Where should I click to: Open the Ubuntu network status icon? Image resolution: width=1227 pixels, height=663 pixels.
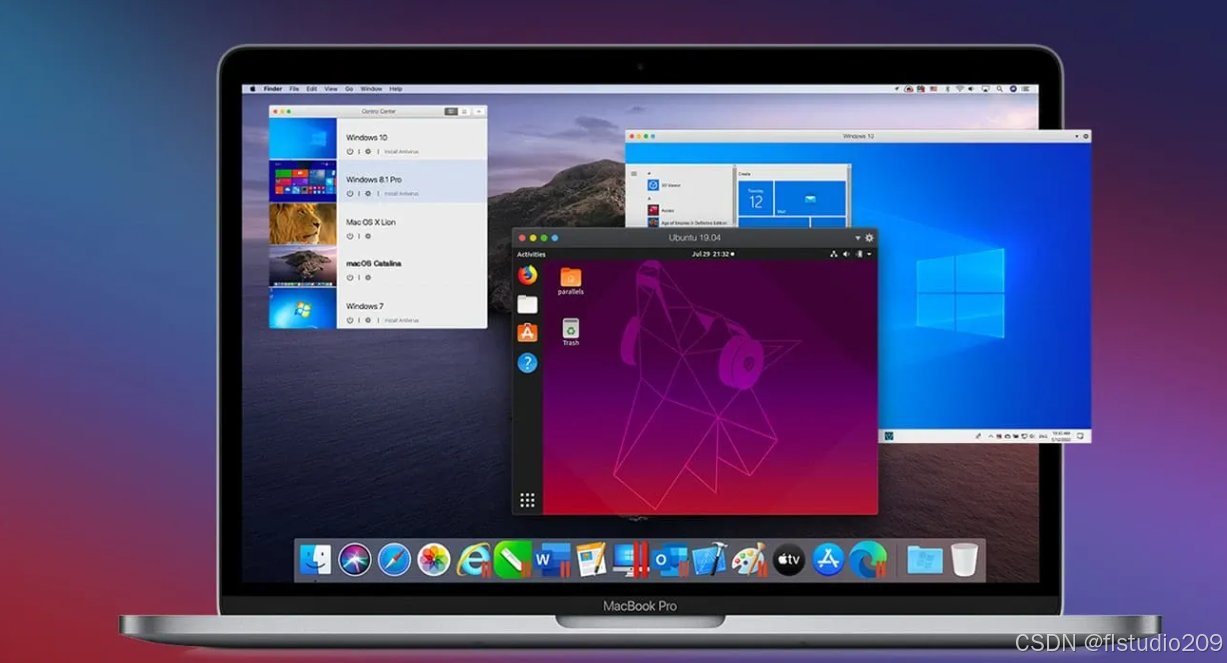click(x=834, y=255)
